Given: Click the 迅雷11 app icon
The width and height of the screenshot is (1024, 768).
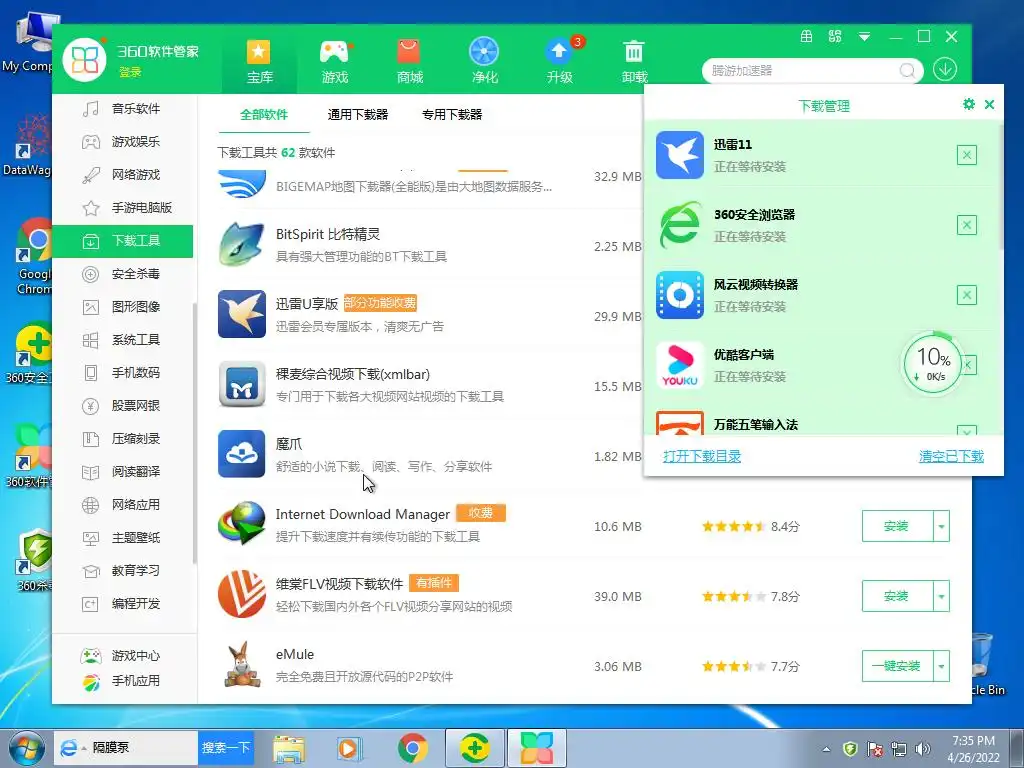Looking at the screenshot, I should point(680,155).
